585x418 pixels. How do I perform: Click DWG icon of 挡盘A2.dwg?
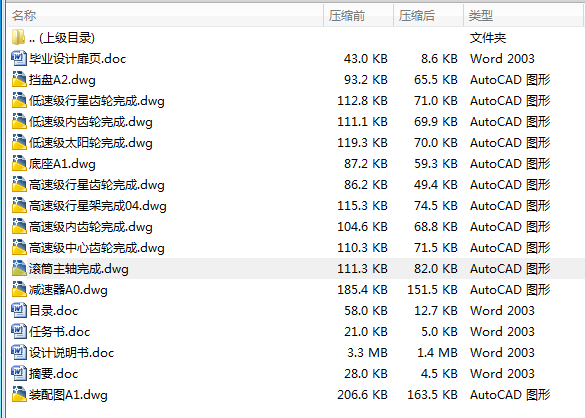(x=19, y=79)
